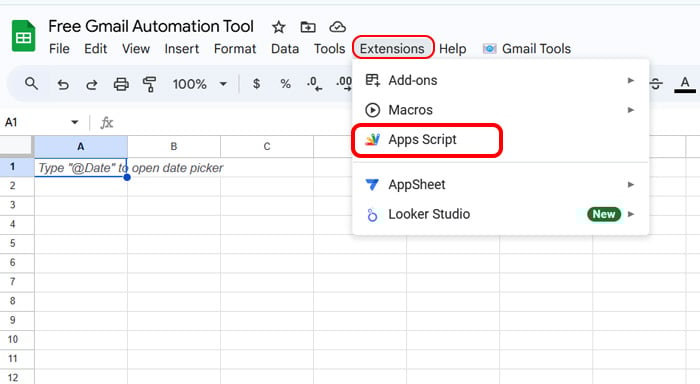Open the zoom 100% dropdown
Screen dimensions: 700x384
point(200,84)
